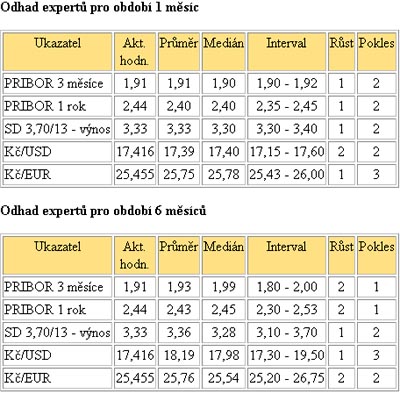Click the interval cell 2,30 - 2,53
This screenshot has height=394, width=400.
pyautogui.click(x=286, y=310)
